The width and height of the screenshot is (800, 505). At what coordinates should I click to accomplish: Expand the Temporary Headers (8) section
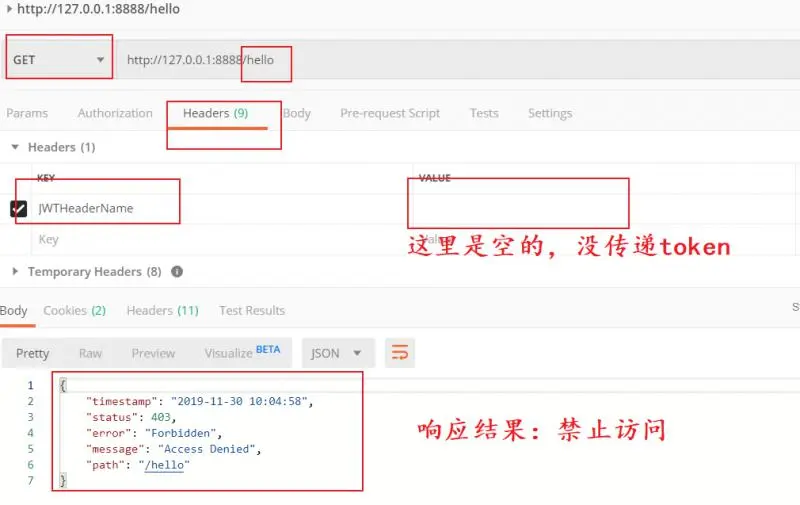click(x=15, y=271)
